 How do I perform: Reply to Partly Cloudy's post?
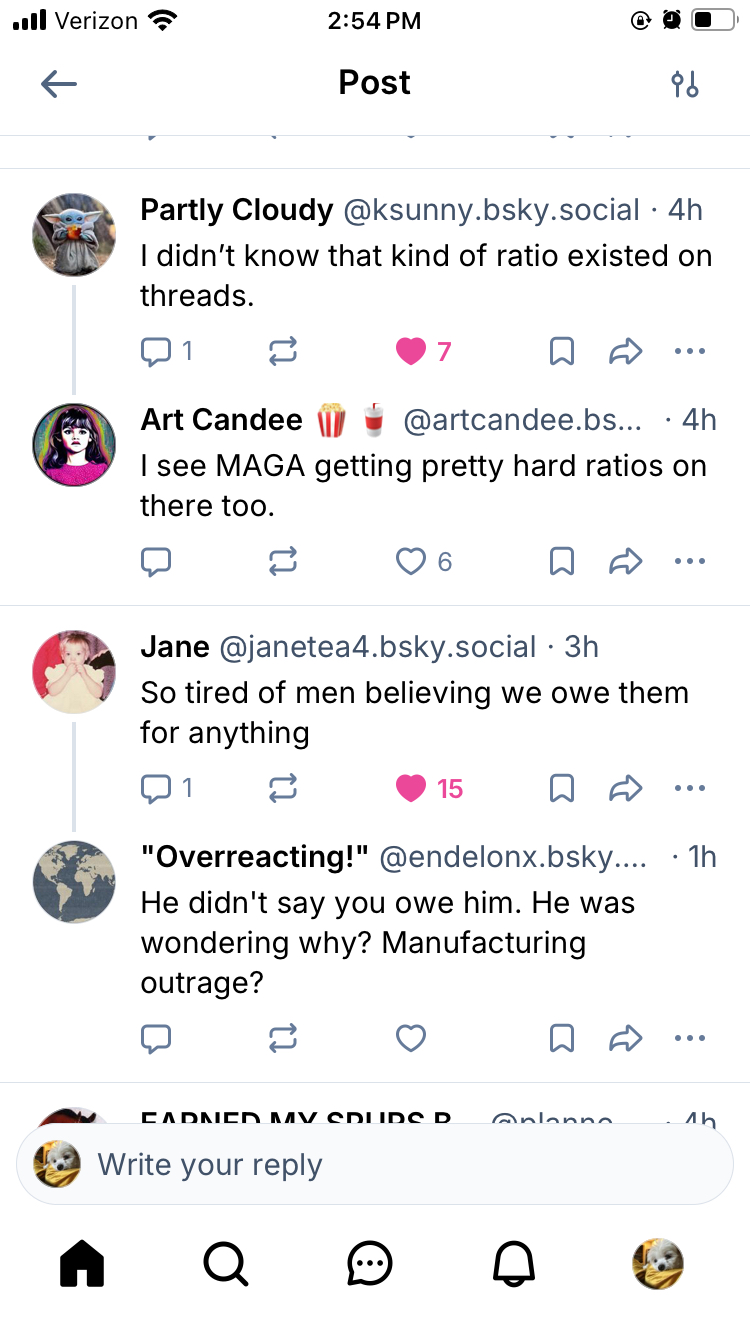click(x=156, y=351)
